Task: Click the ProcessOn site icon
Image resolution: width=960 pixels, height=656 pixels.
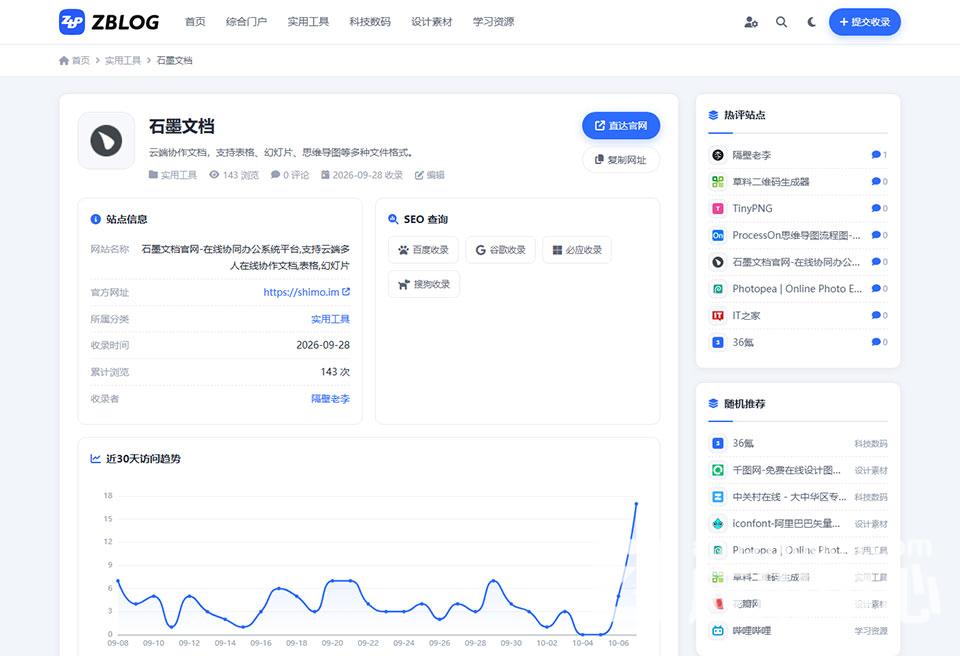Action: pos(718,235)
